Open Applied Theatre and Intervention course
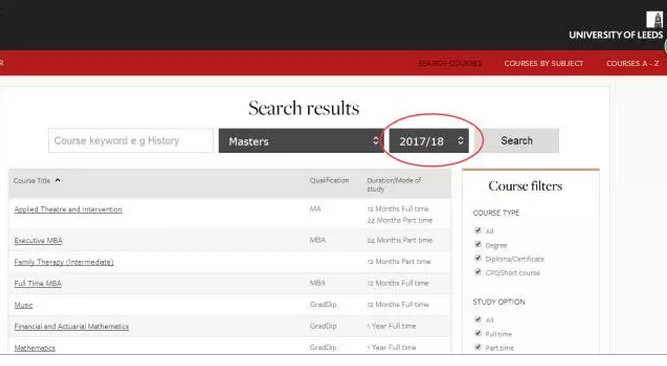 pyautogui.click(x=68, y=209)
